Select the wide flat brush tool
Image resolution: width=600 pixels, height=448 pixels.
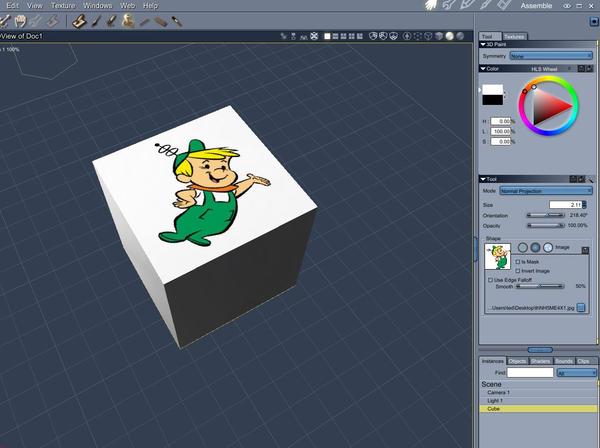(161, 21)
